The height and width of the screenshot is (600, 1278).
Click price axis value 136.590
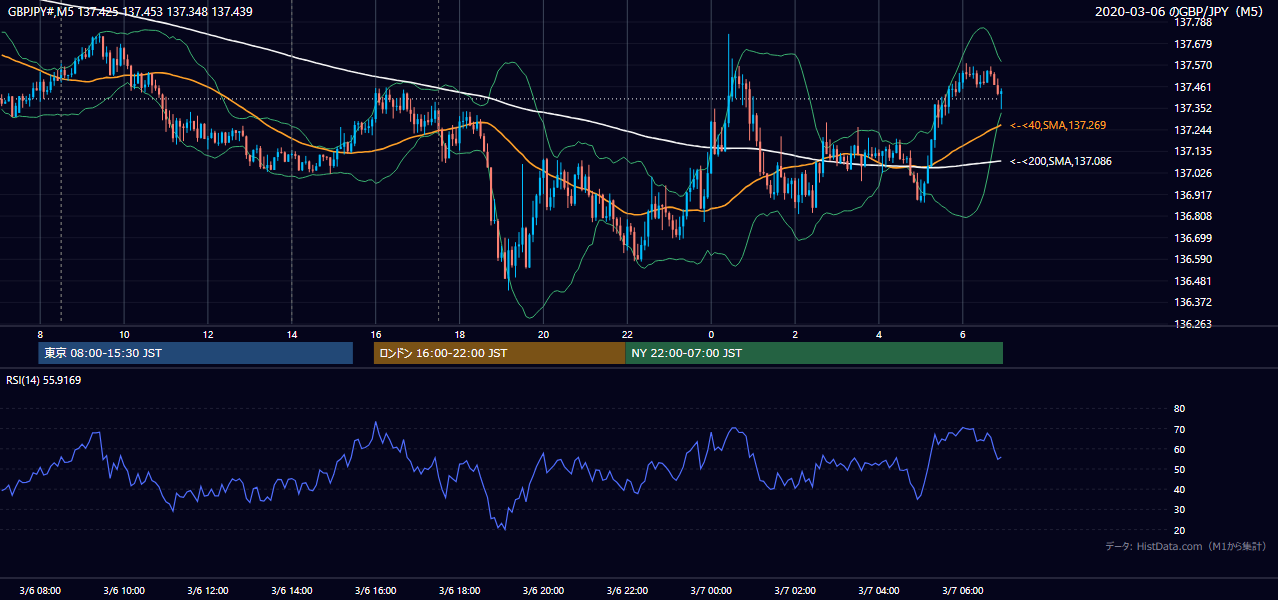1193,260
